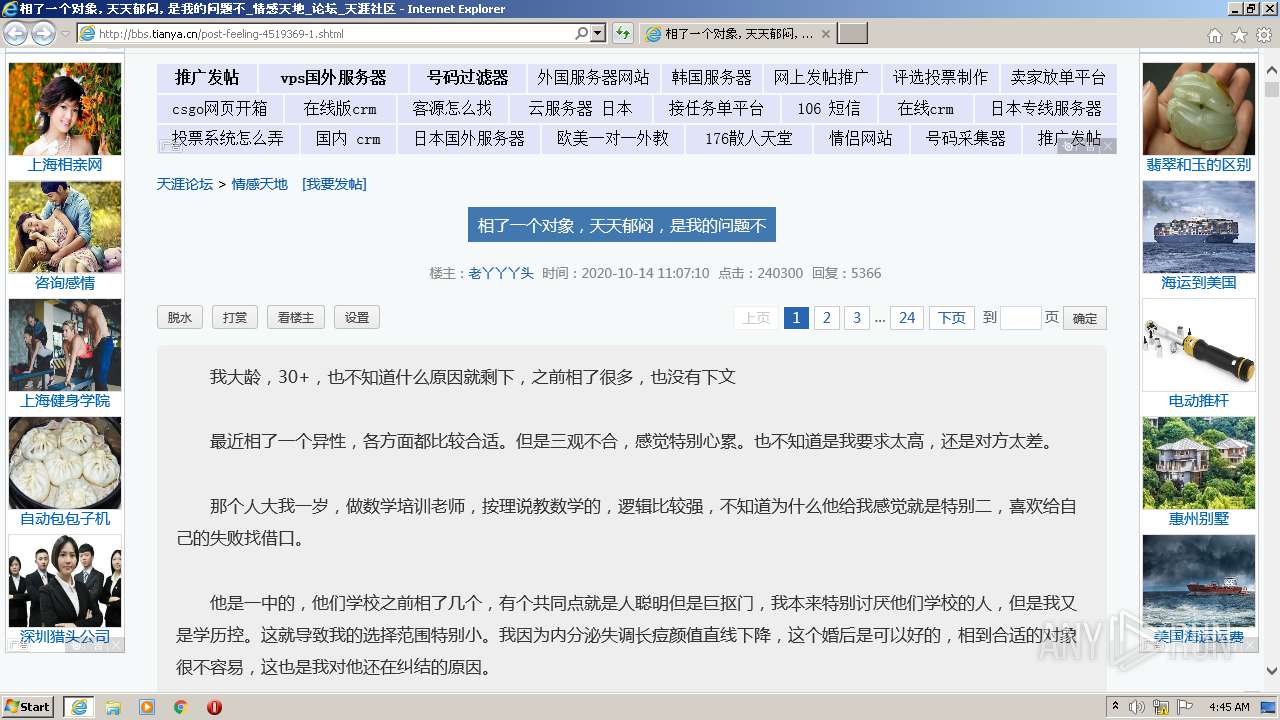Open Windows Explorer folder icon in taskbar
The width and height of the screenshot is (1280, 720).
[x=113, y=707]
